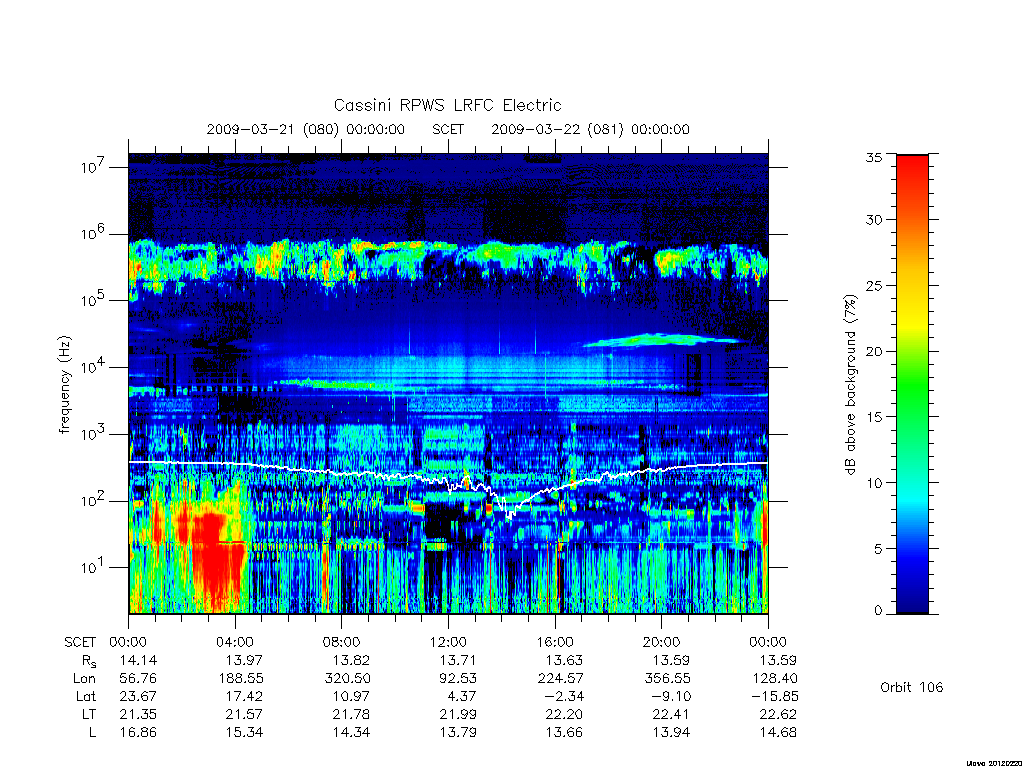Click the 'frequency (Hz)' axis label
The height and width of the screenshot is (768, 1024).
point(65,385)
